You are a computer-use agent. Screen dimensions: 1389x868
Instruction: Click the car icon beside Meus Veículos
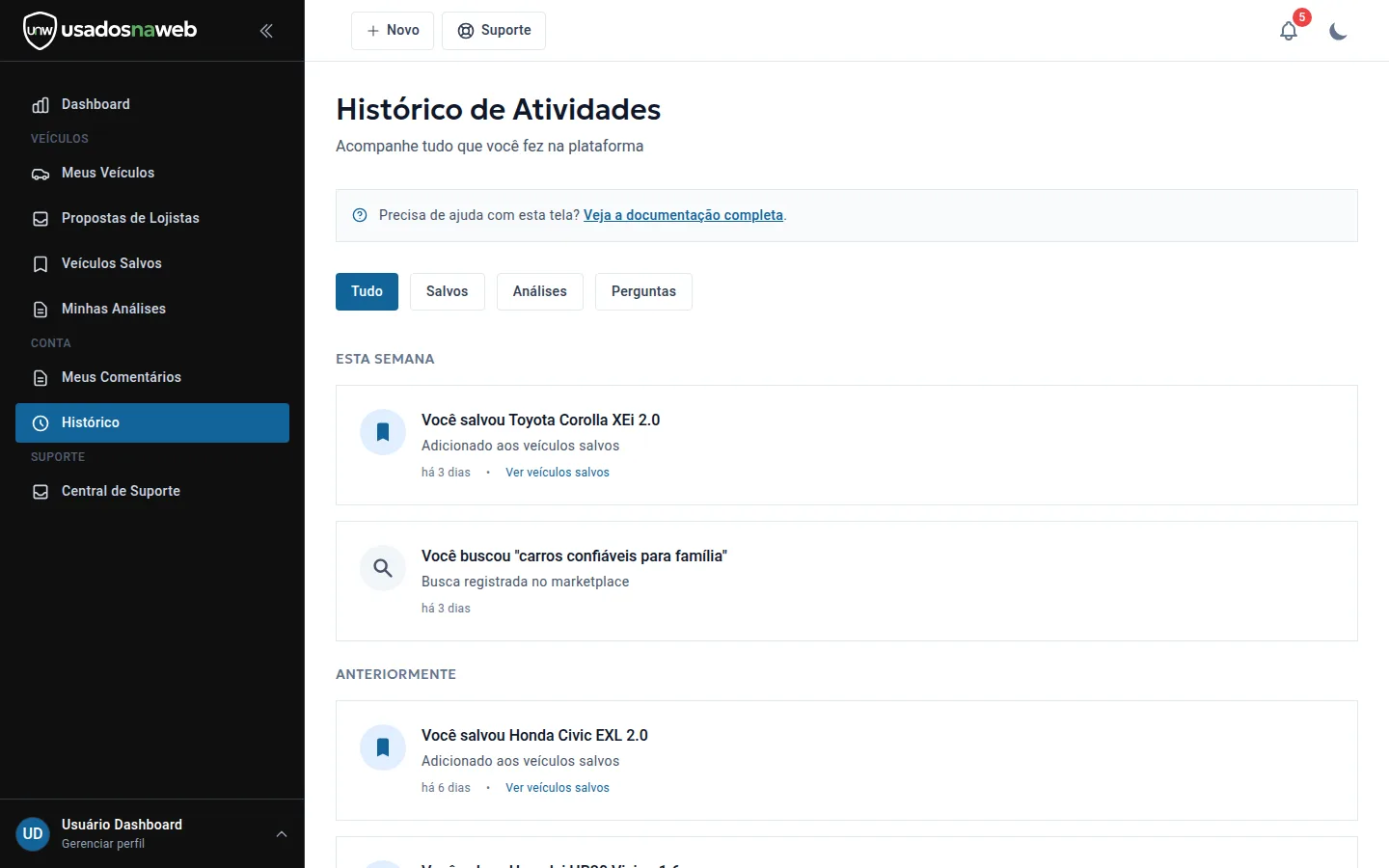click(41, 174)
